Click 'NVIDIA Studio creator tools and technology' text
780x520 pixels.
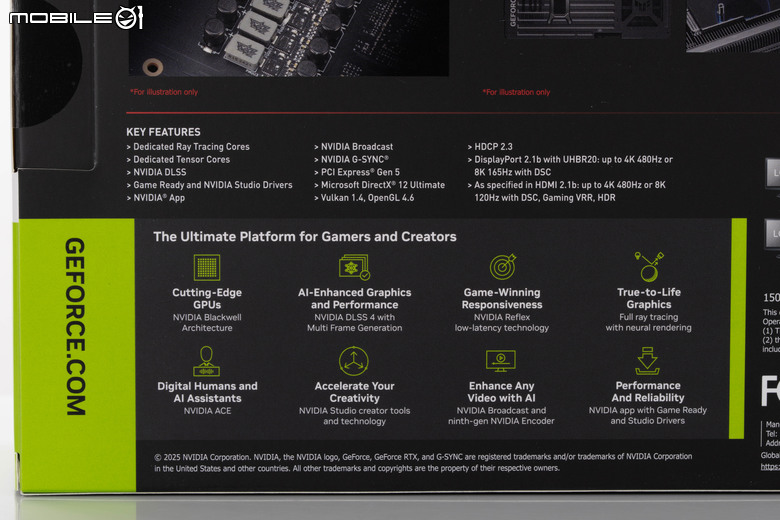[x=354, y=416]
